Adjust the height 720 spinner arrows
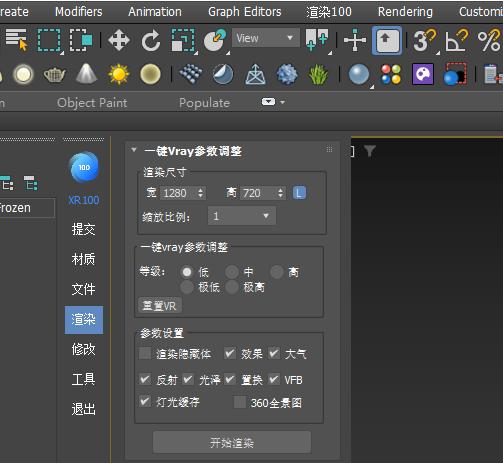This screenshot has width=503, height=463. 280,193
